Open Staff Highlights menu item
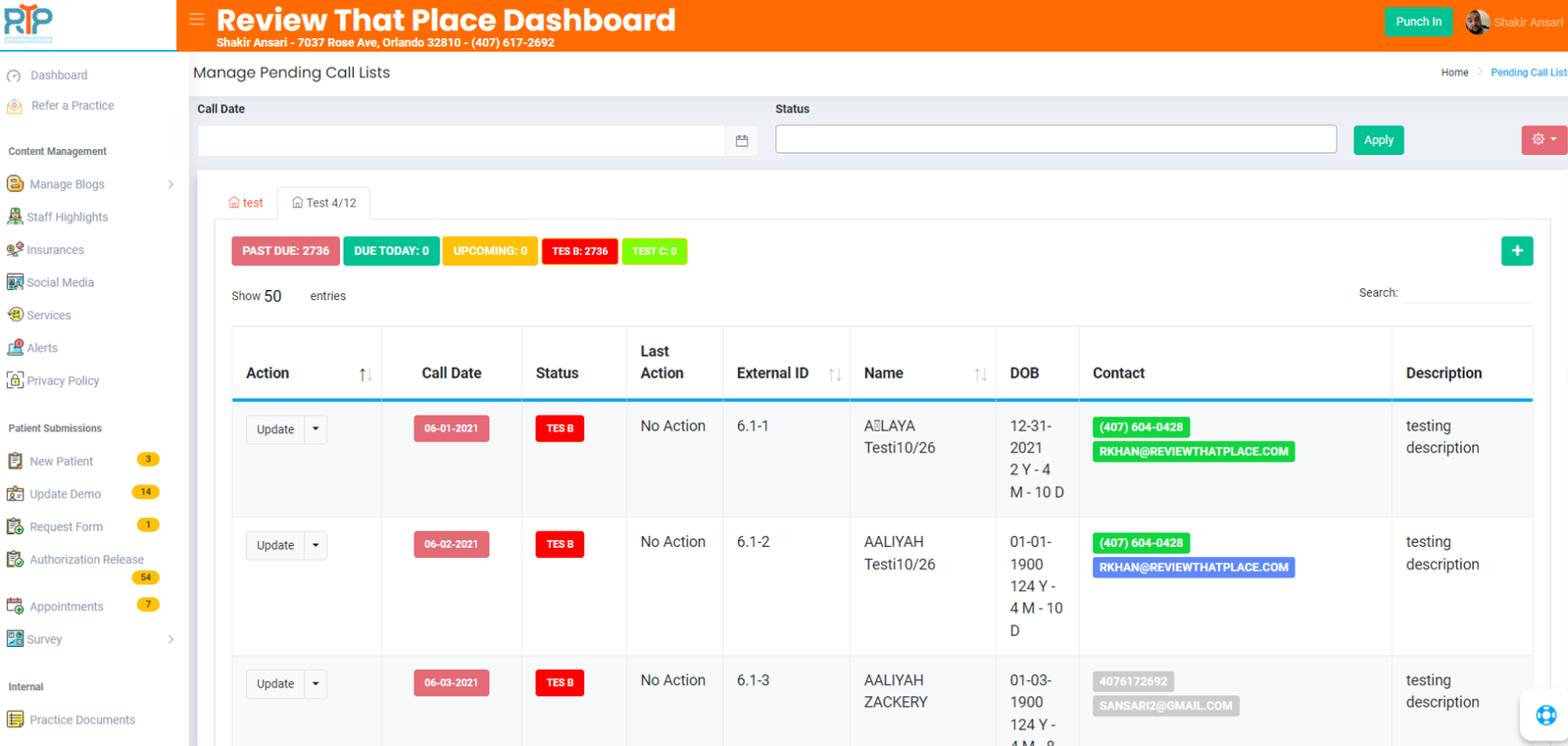Image resolution: width=1568 pixels, height=746 pixels. (68, 217)
